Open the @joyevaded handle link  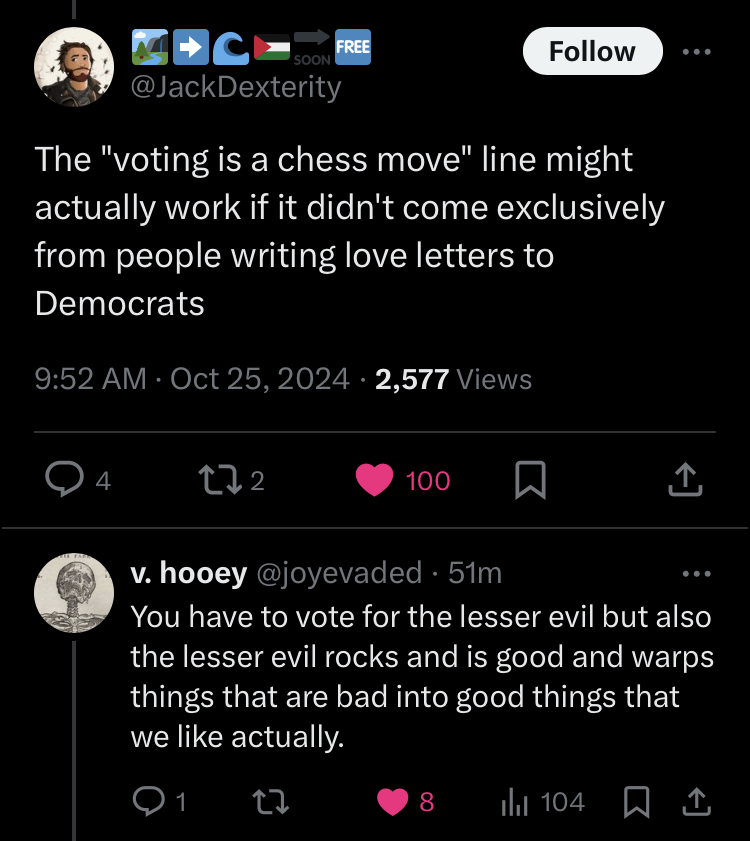(339, 573)
